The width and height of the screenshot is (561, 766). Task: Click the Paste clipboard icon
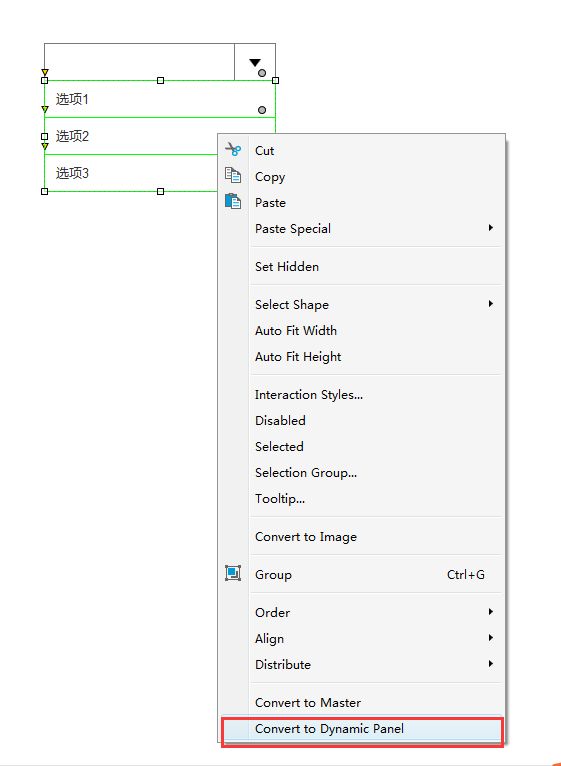[233, 201]
